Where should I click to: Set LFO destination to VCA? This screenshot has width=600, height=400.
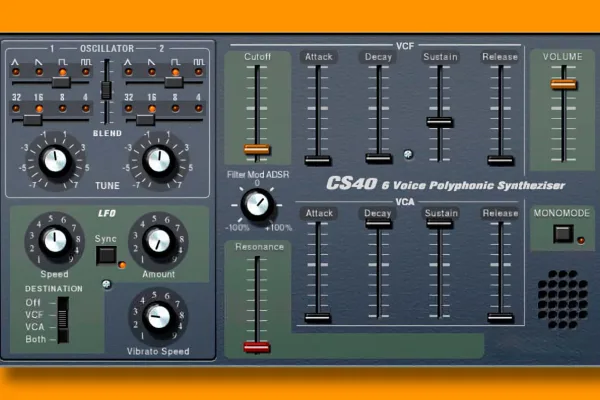[35, 327]
